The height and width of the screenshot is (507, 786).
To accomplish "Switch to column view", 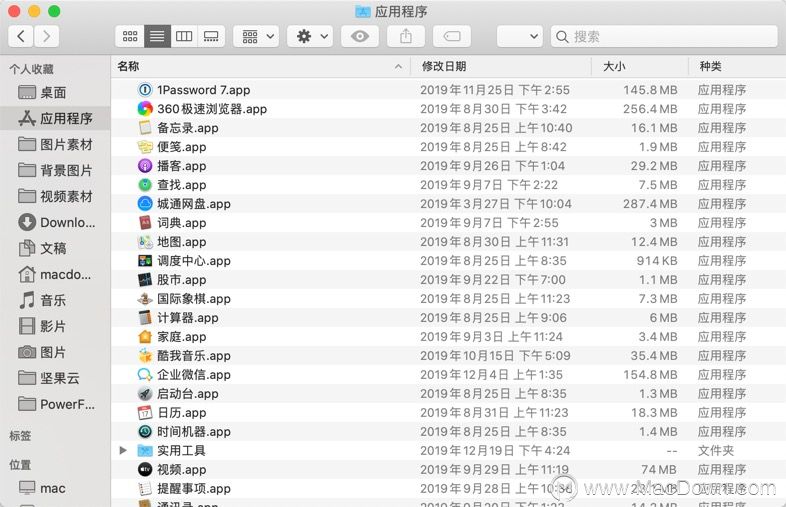I will [x=184, y=36].
